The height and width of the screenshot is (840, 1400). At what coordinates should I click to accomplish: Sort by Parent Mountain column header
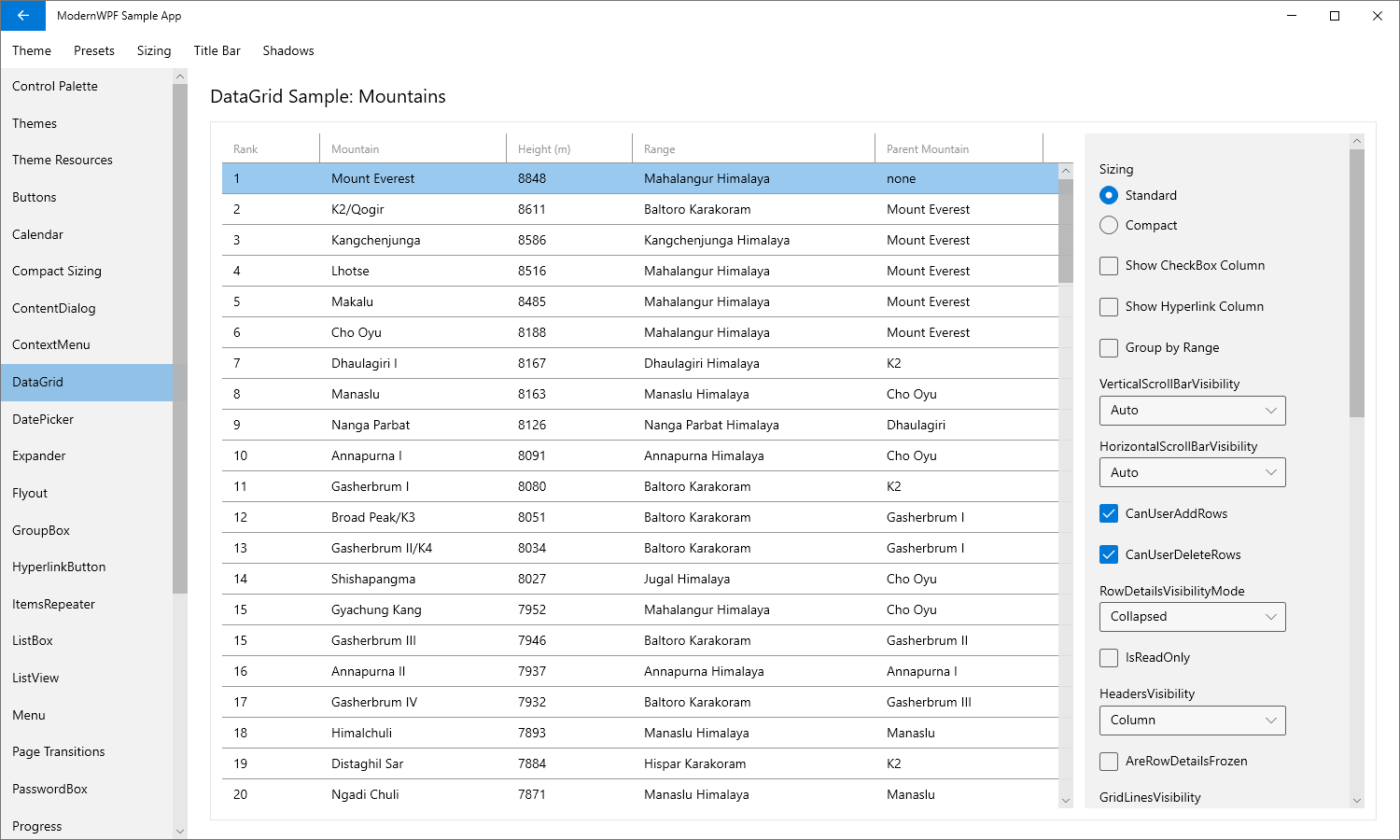[959, 149]
